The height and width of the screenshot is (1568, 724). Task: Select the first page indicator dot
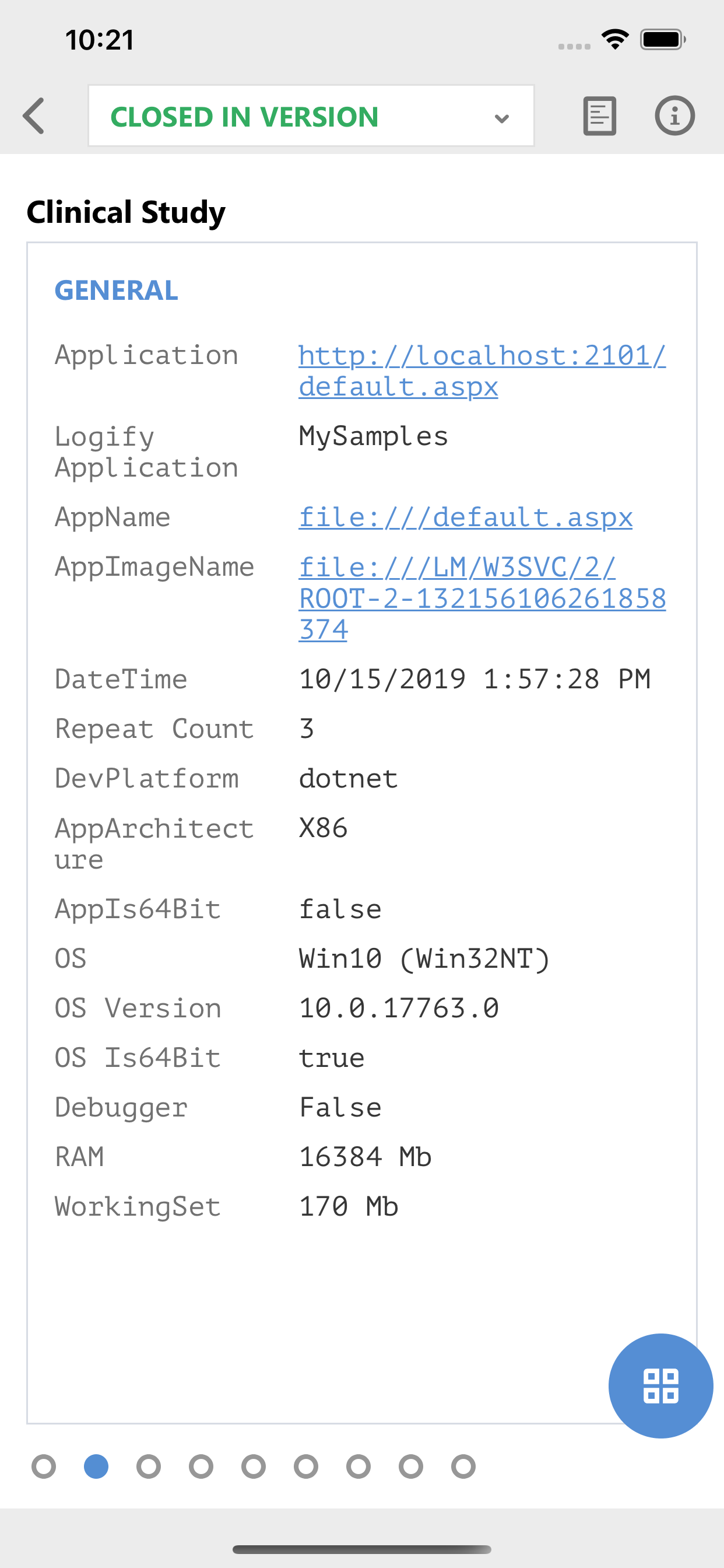[44, 1467]
